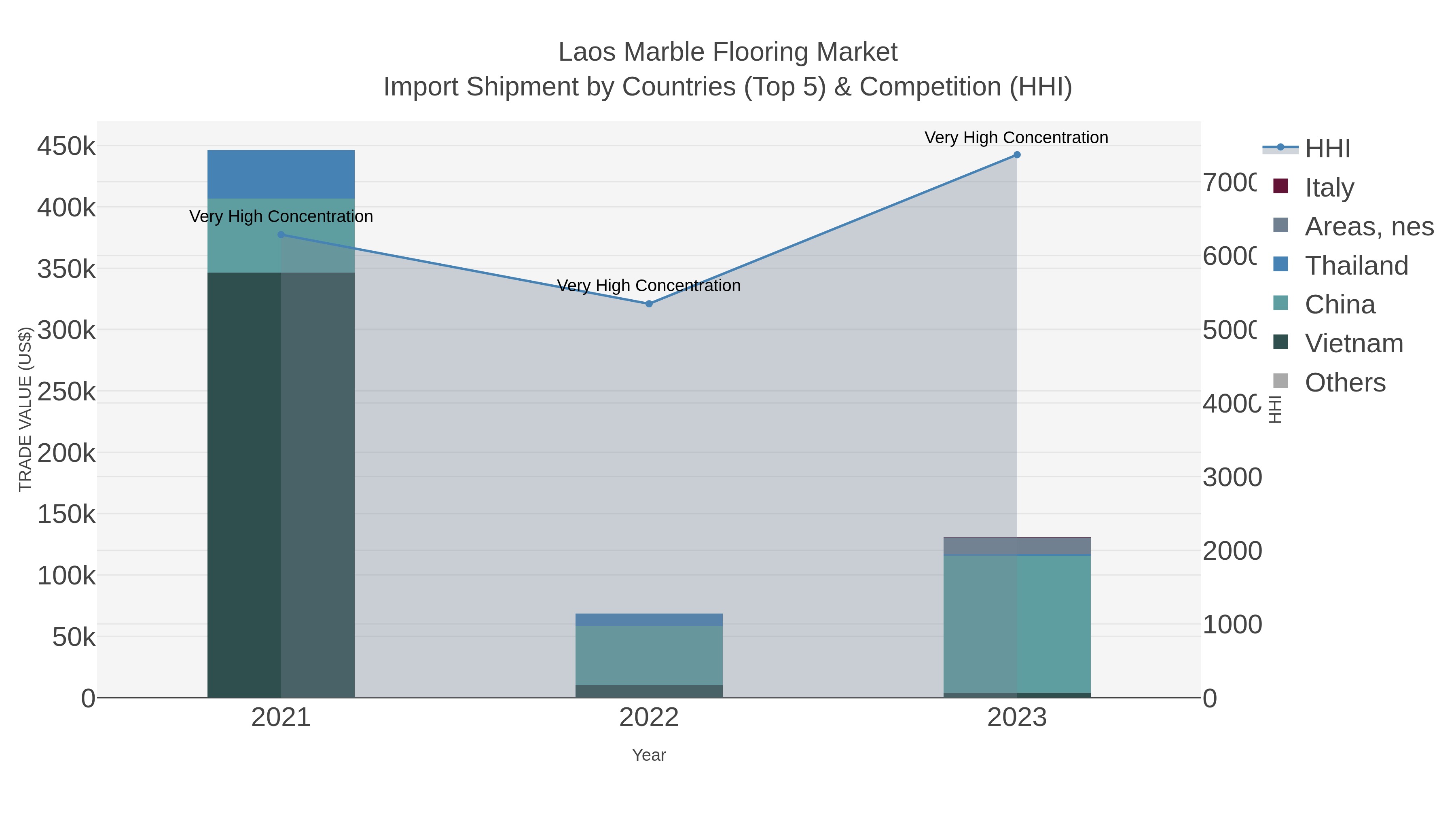Toggle the Others legend entry
Screen dimensions: 1456x819
point(1329,382)
